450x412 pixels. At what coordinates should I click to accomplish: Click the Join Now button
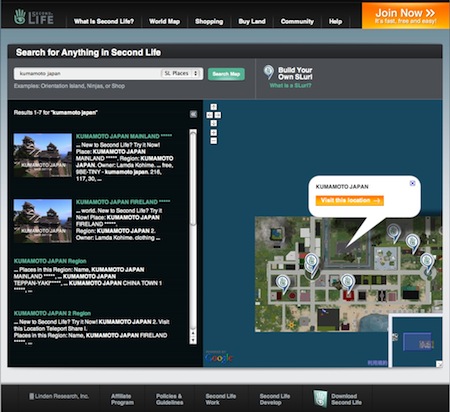coord(405,16)
